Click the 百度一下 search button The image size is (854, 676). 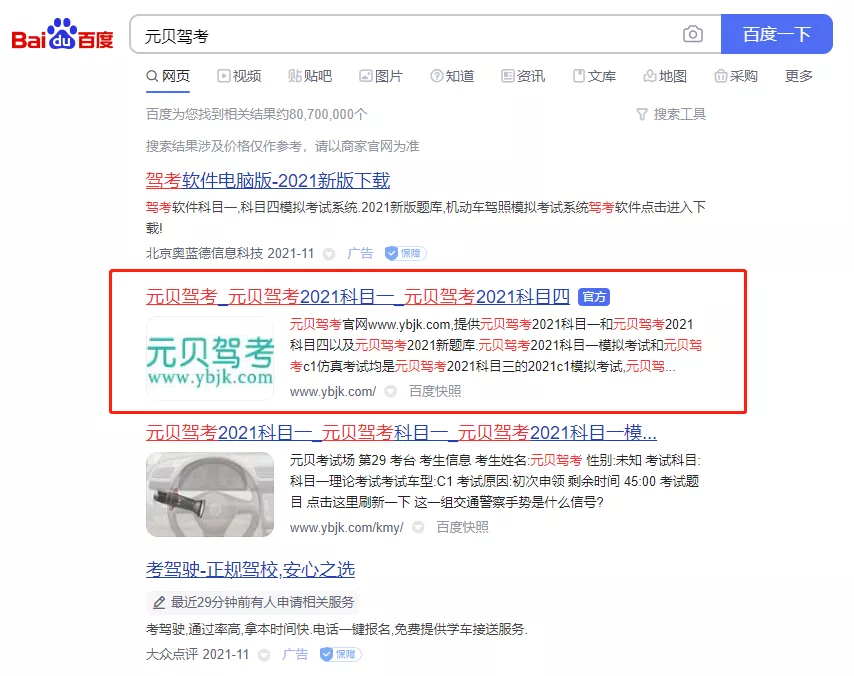(777, 34)
